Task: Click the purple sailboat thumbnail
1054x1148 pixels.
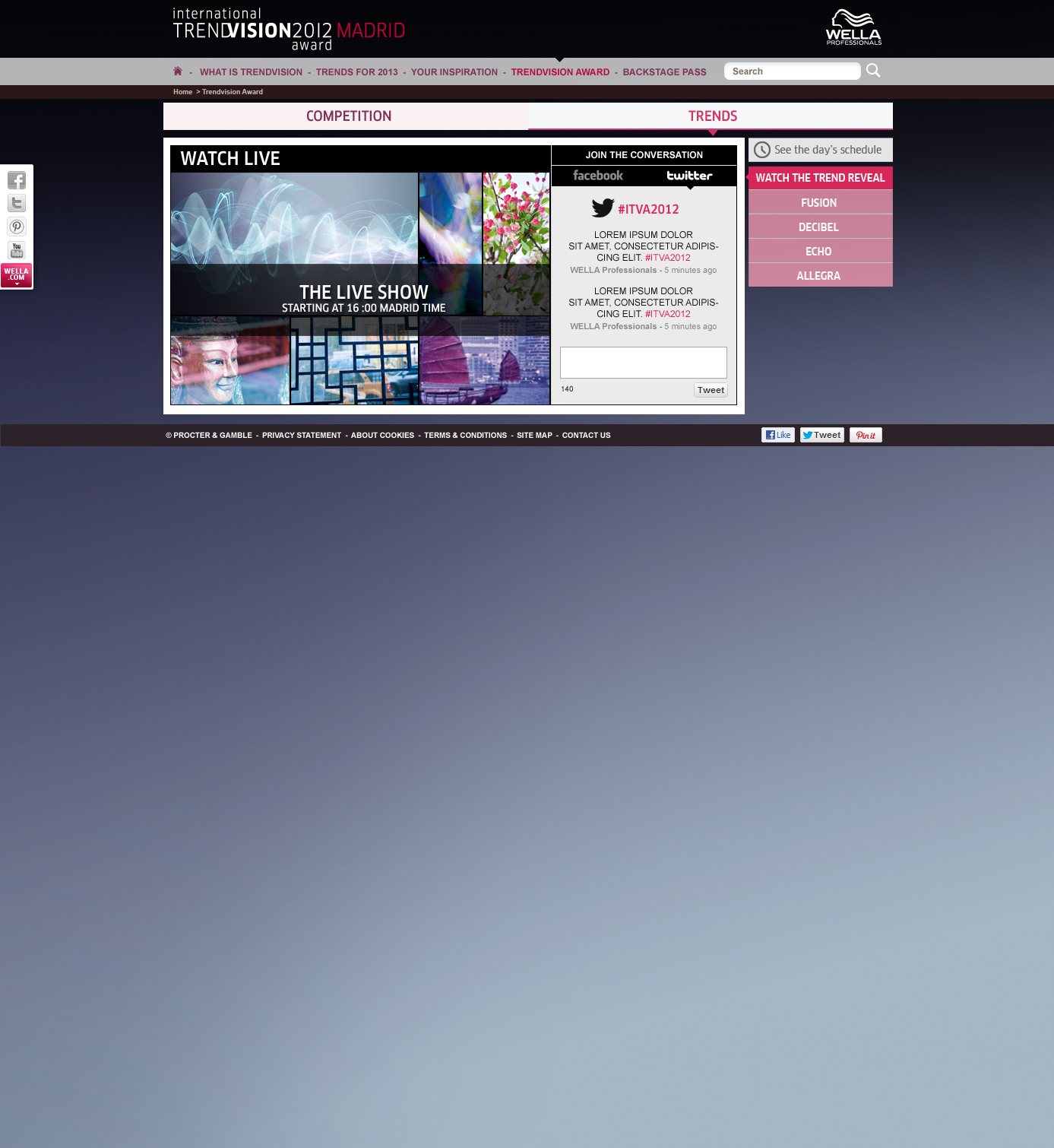Action: pyautogui.click(x=484, y=360)
